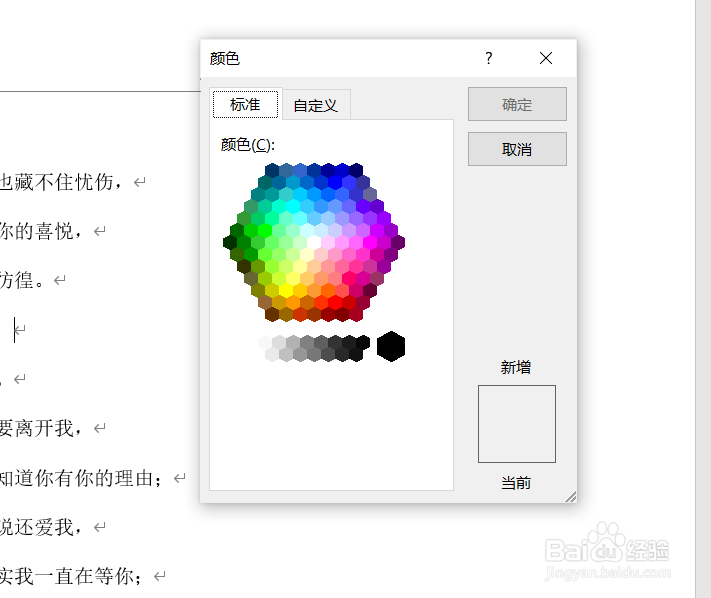The width and height of the screenshot is (711, 598).
Task: Pick the lightest gray hexagon in grayscale row
Action: pos(265,342)
